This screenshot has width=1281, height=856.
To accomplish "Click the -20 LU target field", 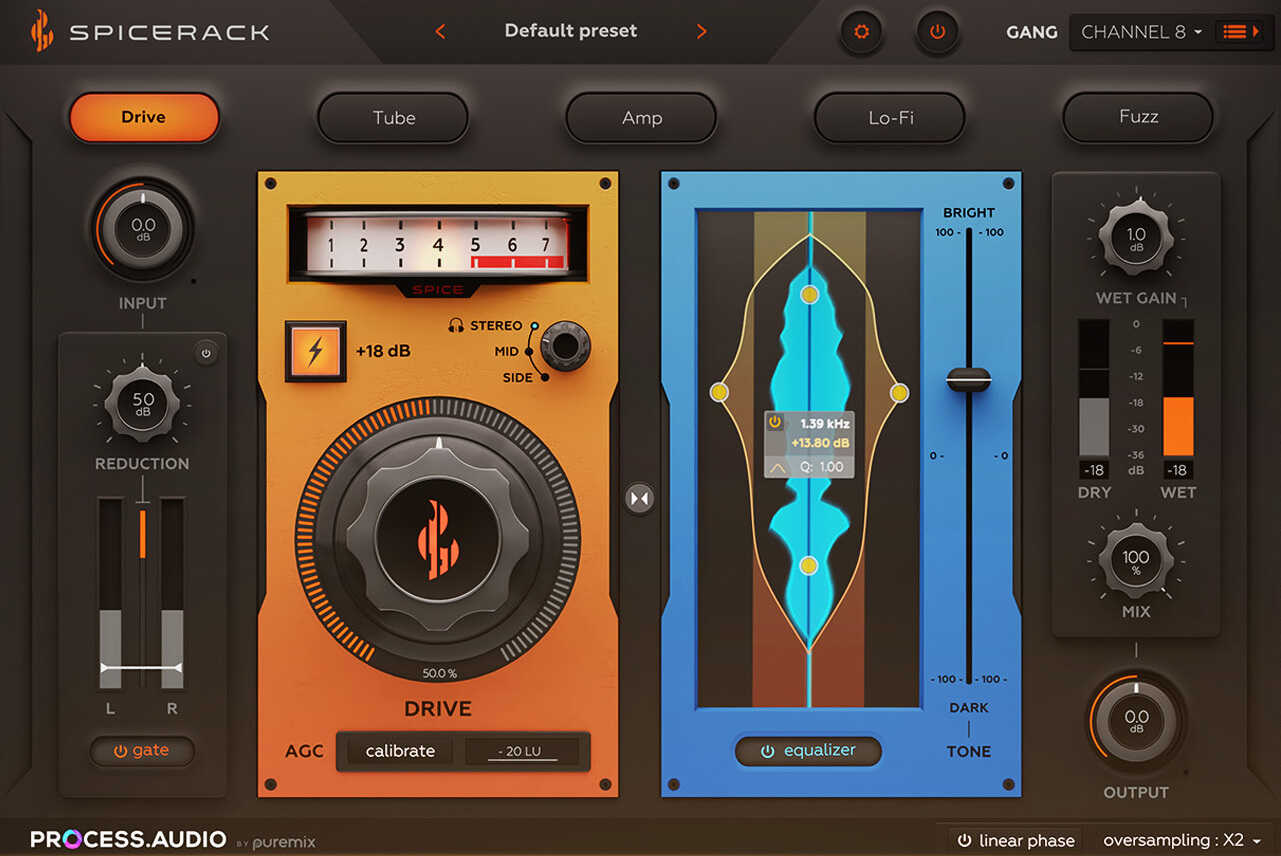I will coord(524,751).
